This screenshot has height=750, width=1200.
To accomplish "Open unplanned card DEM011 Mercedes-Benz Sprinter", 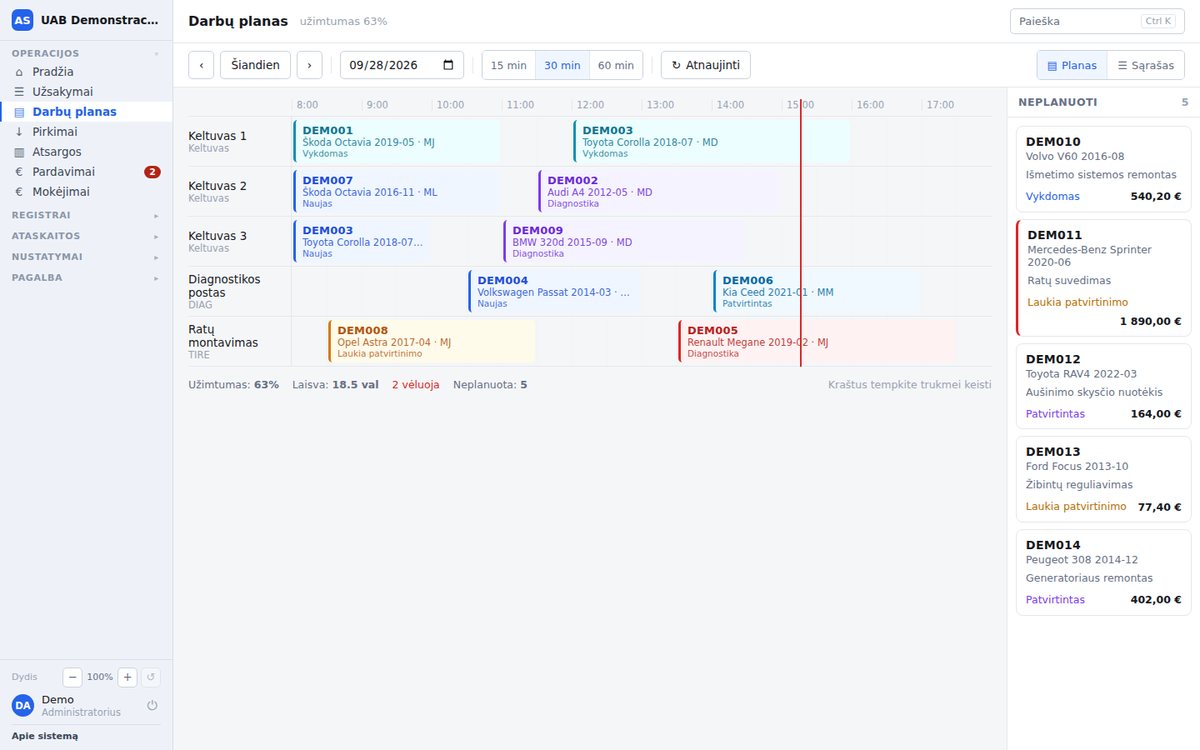I will [1104, 278].
